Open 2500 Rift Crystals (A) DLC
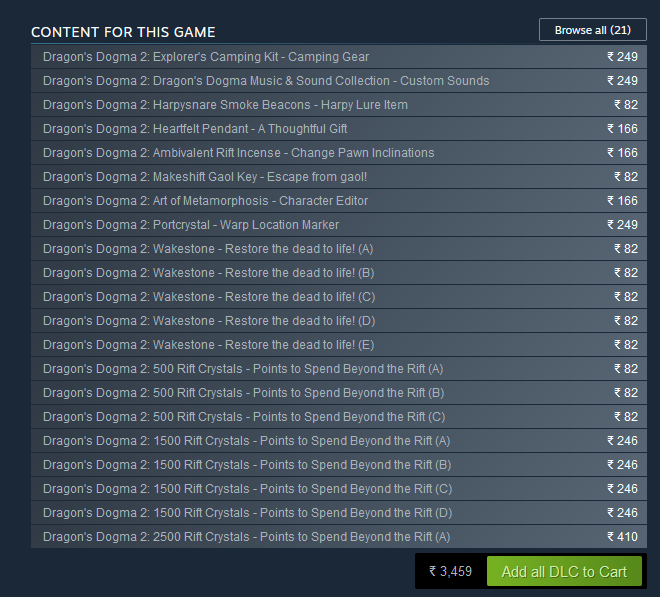 (x=246, y=537)
